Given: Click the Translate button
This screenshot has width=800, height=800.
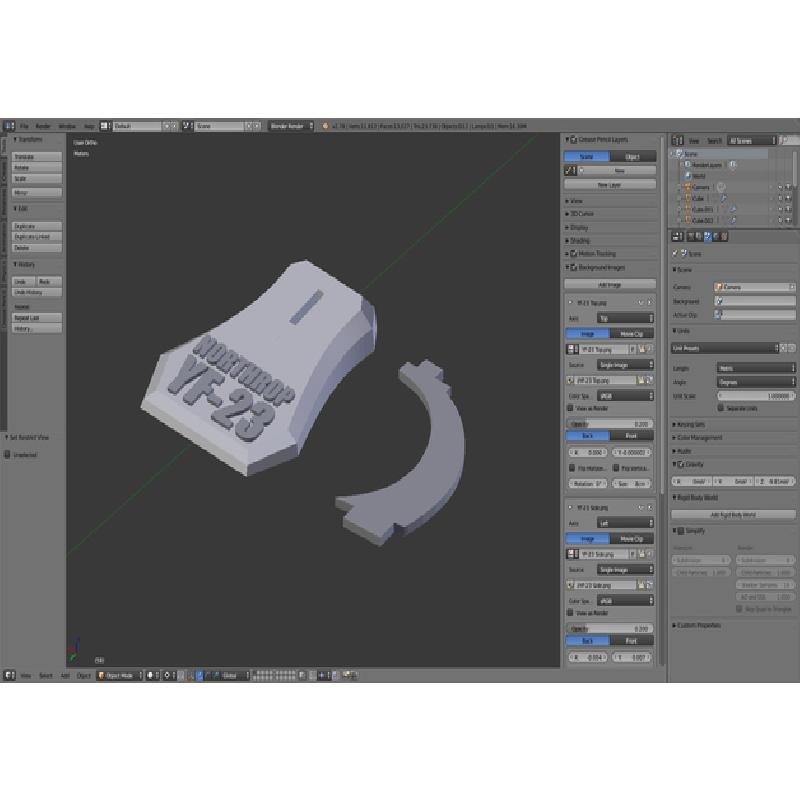Looking at the screenshot, I should (x=37, y=157).
